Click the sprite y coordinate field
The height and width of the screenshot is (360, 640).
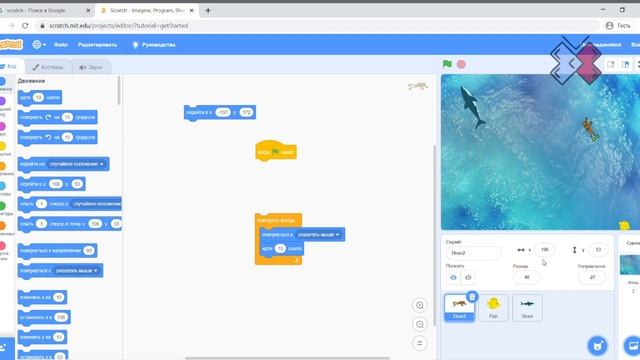point(598,250)
